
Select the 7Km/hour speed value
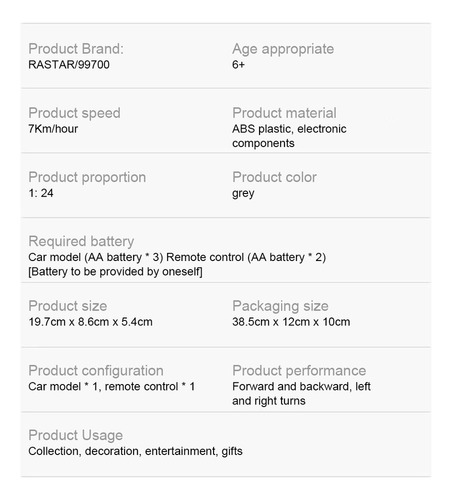tap(53, 129)
